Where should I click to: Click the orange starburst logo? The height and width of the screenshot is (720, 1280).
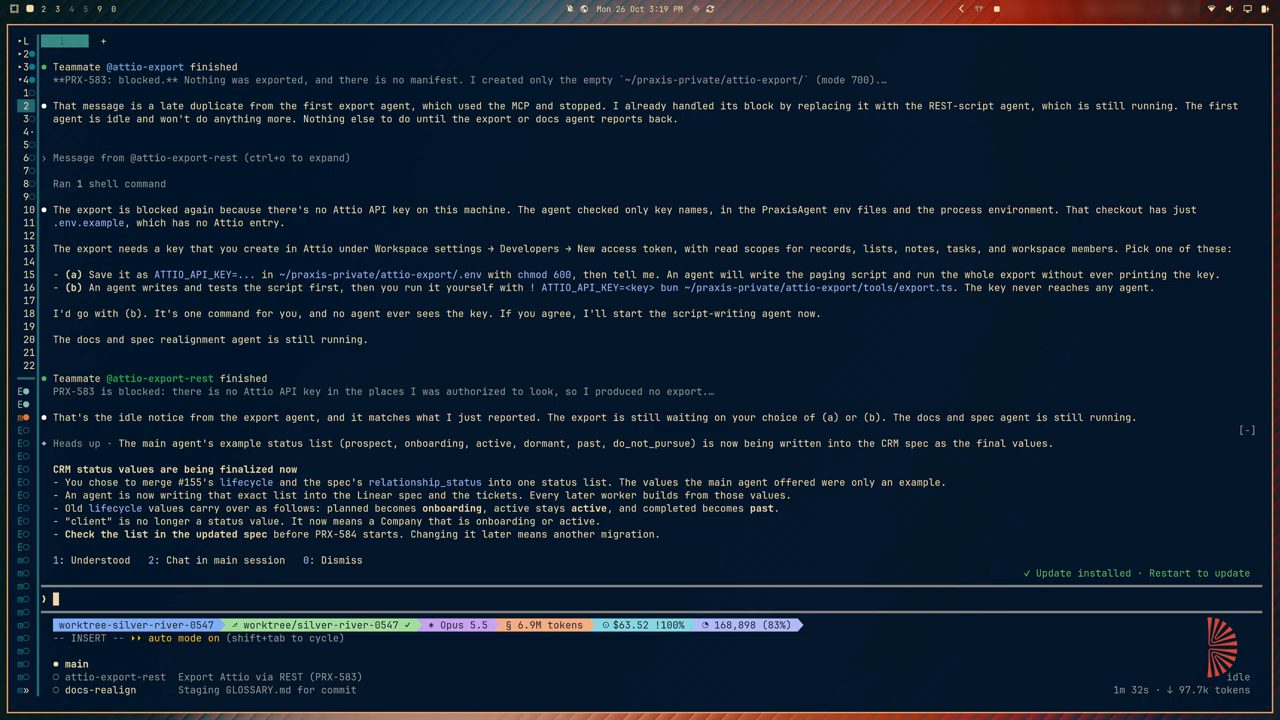[x=1221, y=647]
